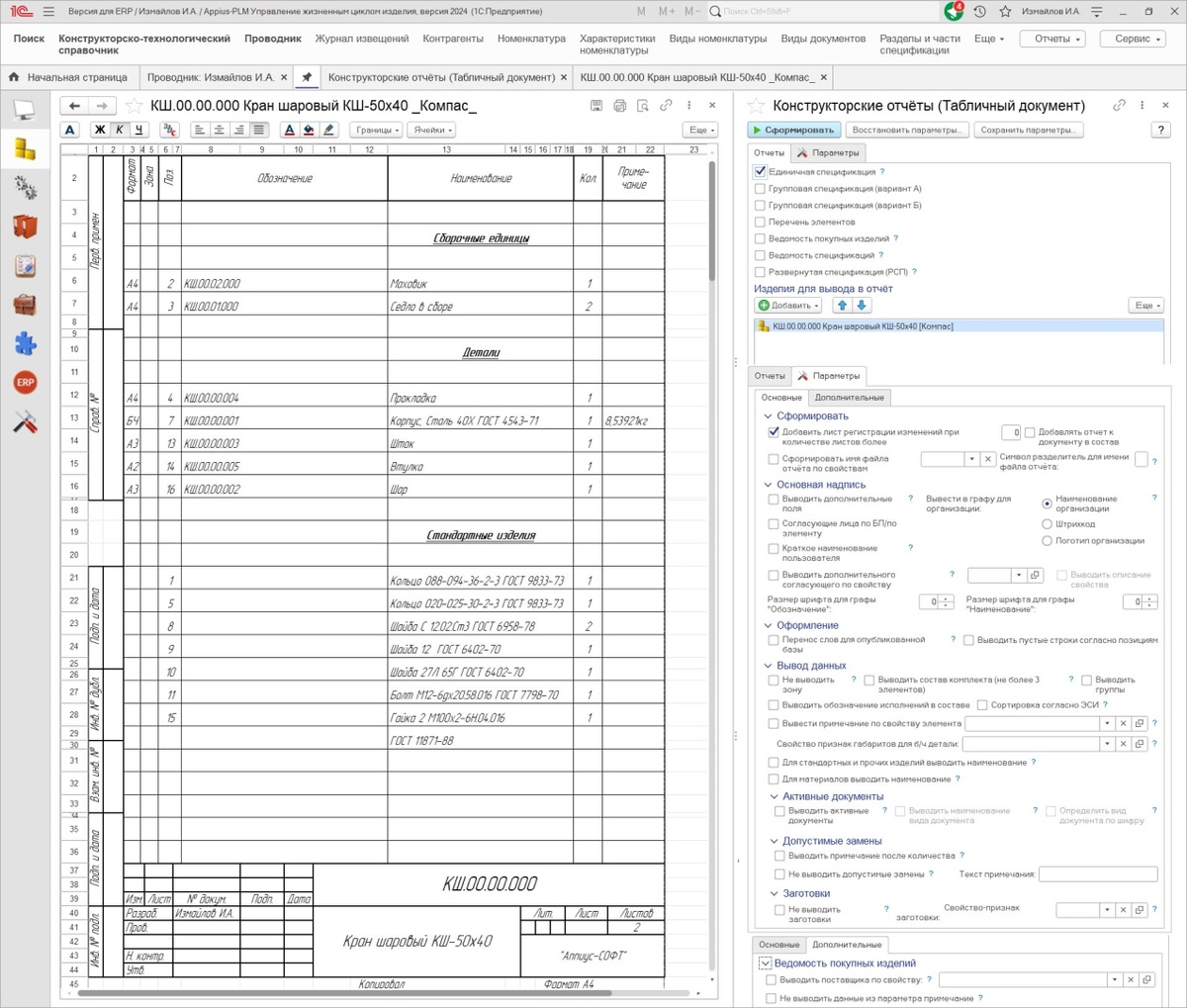Viewport: 1187px width, 1008px height.
Task: Align cell text to the right
Action: pos(238,130)
